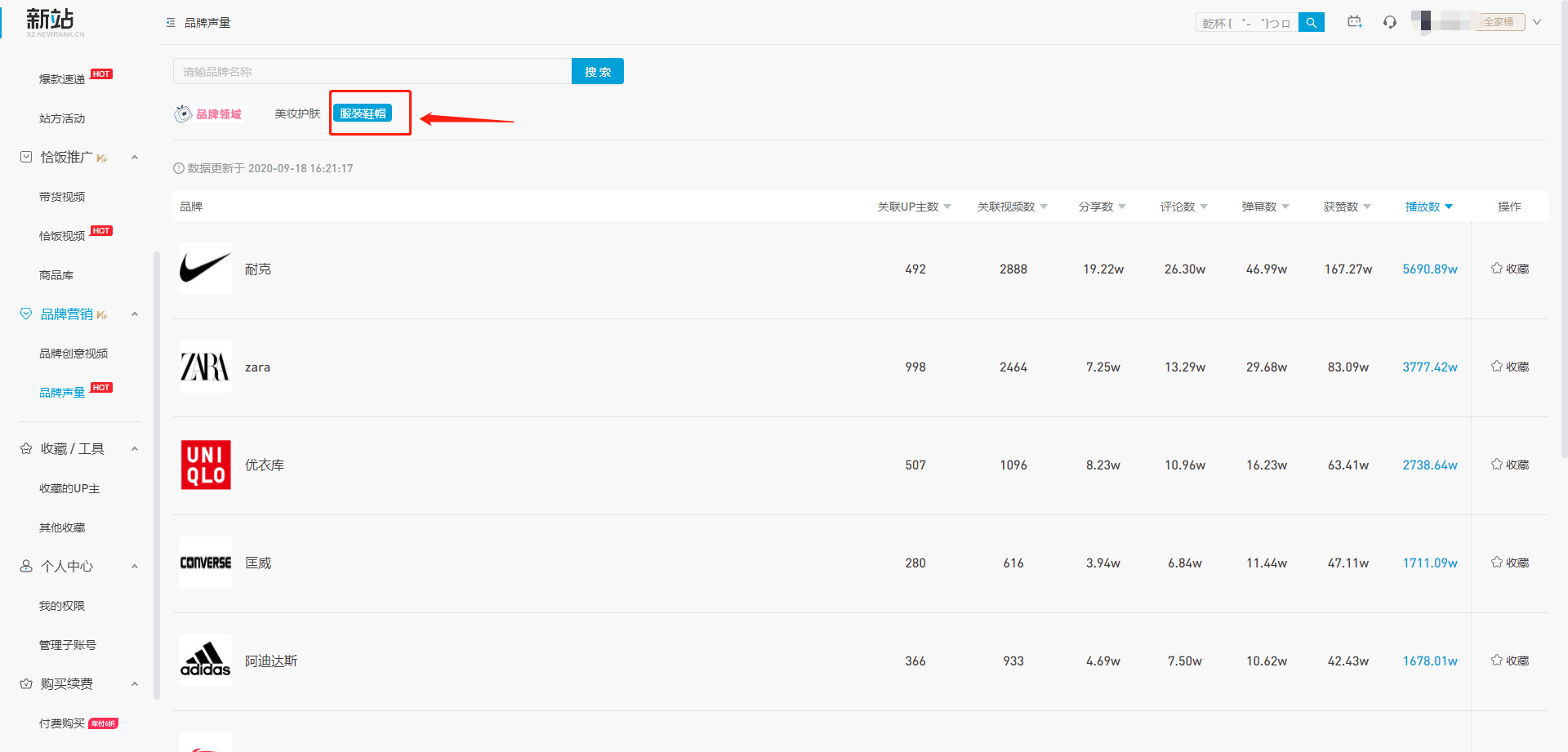Viewport: 1568px width, 752px height.
Task: Click the sidebar vertical scrollbar
Action: [157, 475]
